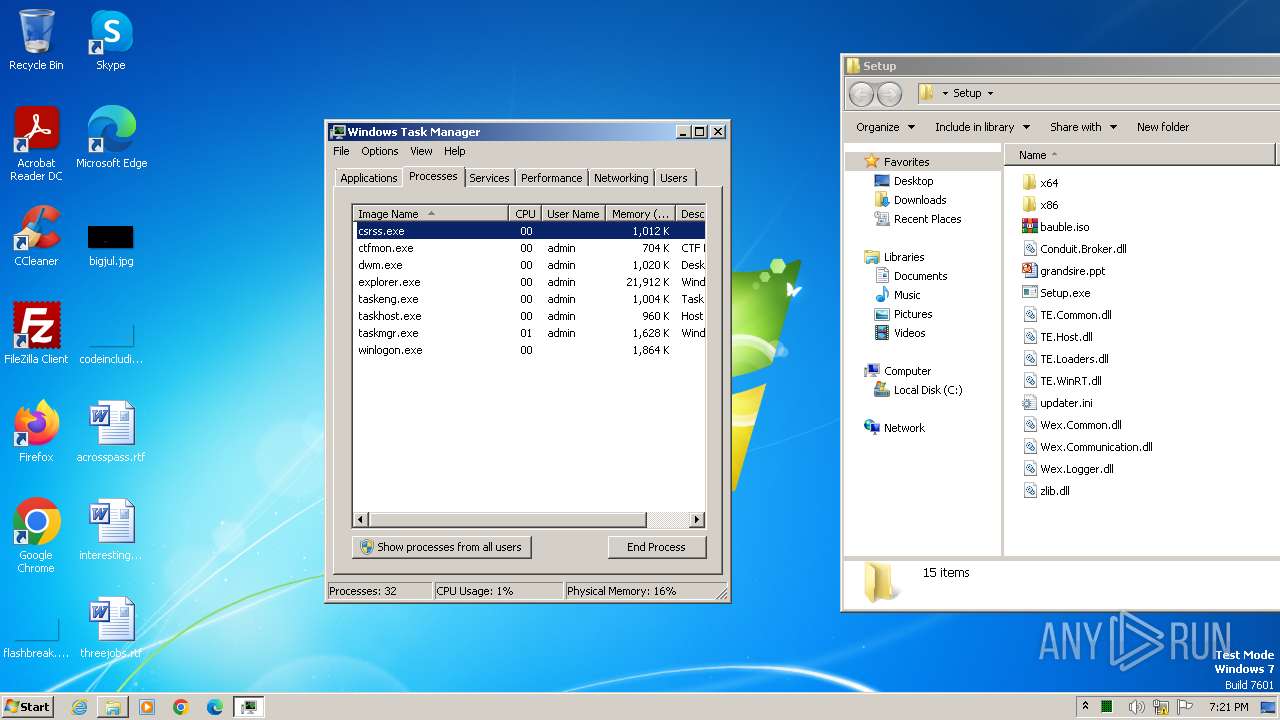Select the bigjul.jpg desktop file
This screenshot has height=720, width=1280.
(x=111, y=244)
